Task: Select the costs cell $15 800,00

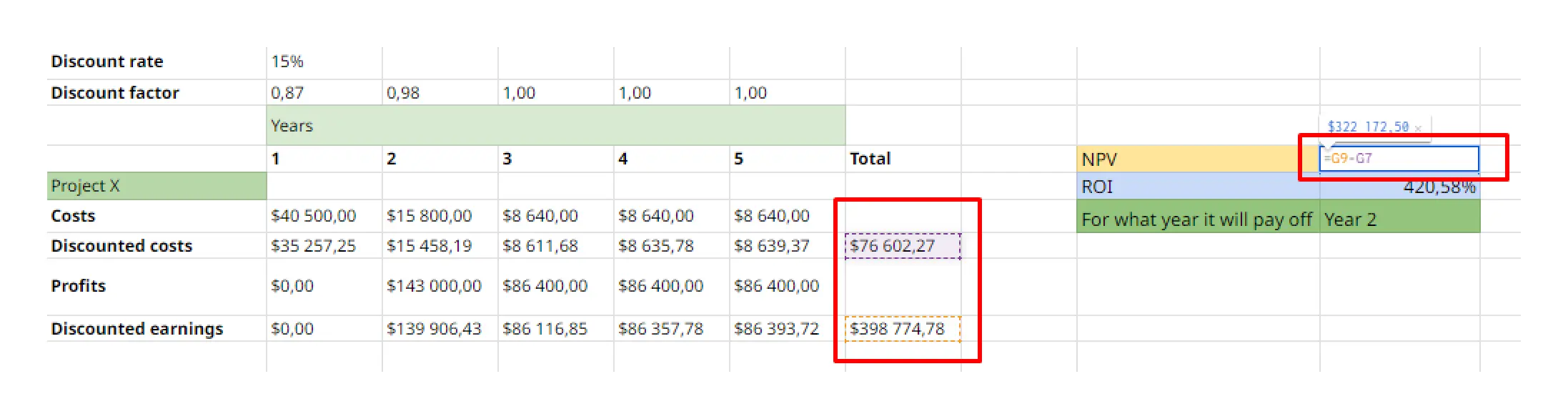Action: 440,216
